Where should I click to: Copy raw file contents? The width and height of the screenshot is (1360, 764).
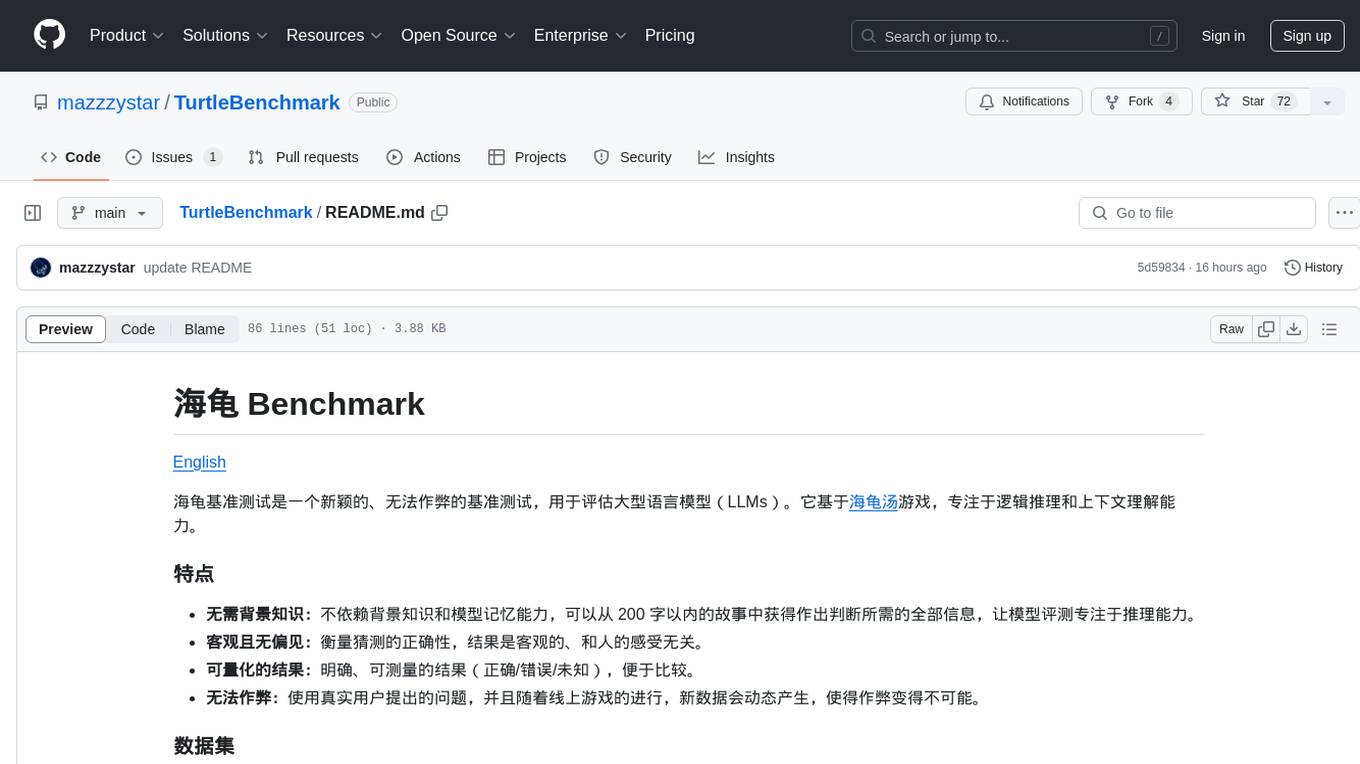tap(1266, 329)
